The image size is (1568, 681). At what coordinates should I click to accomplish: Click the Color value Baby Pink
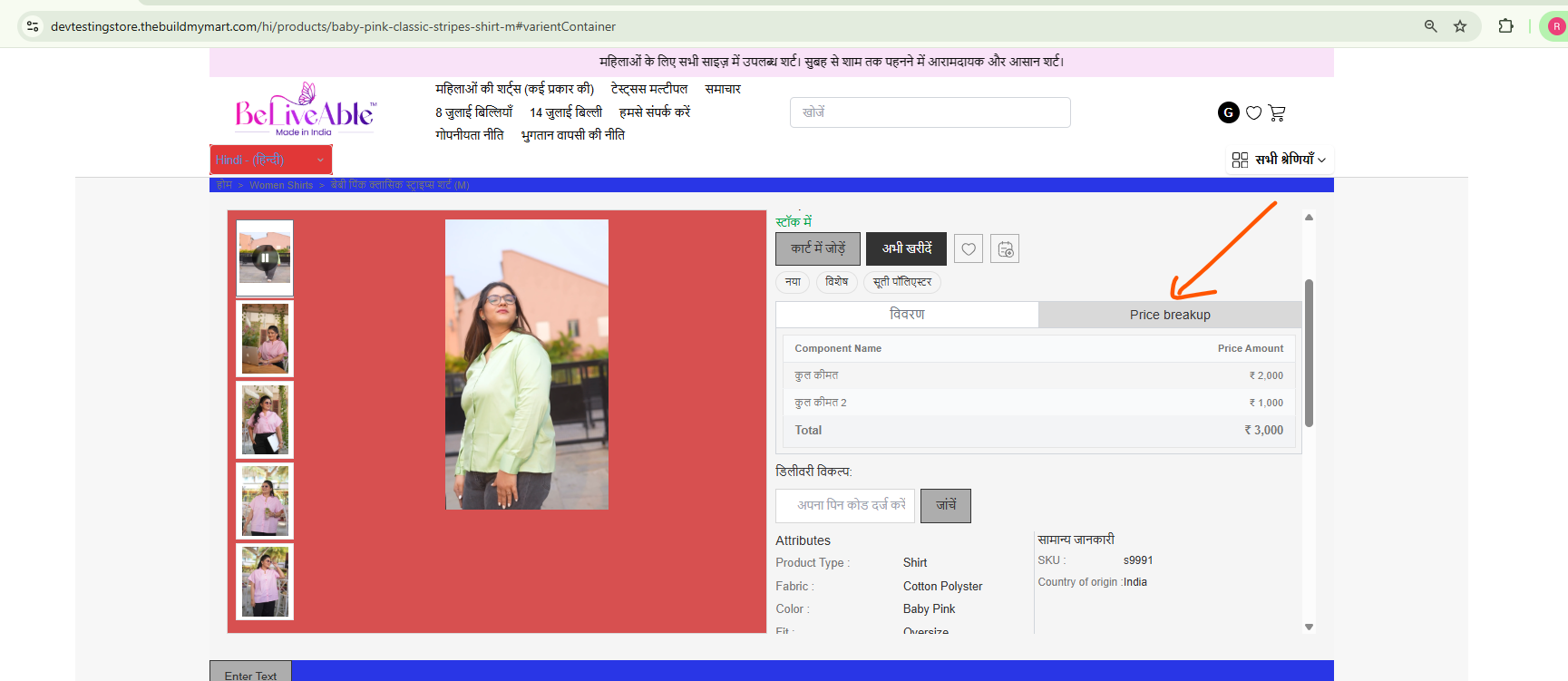click(930, 609)
